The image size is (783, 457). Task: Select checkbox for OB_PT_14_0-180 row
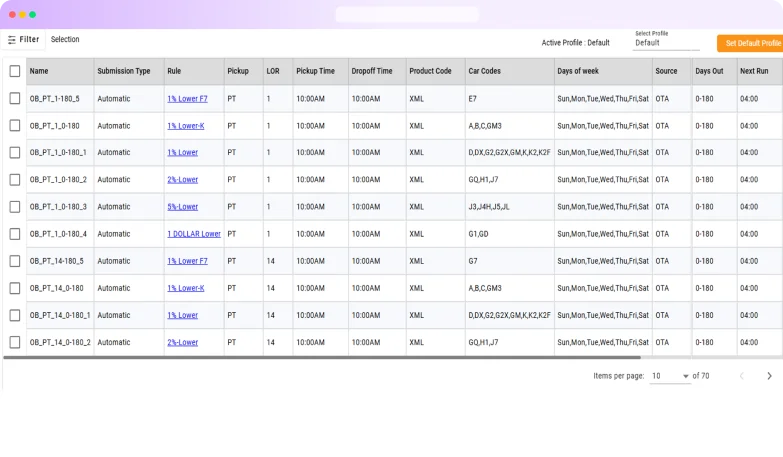tap(15, 288)
